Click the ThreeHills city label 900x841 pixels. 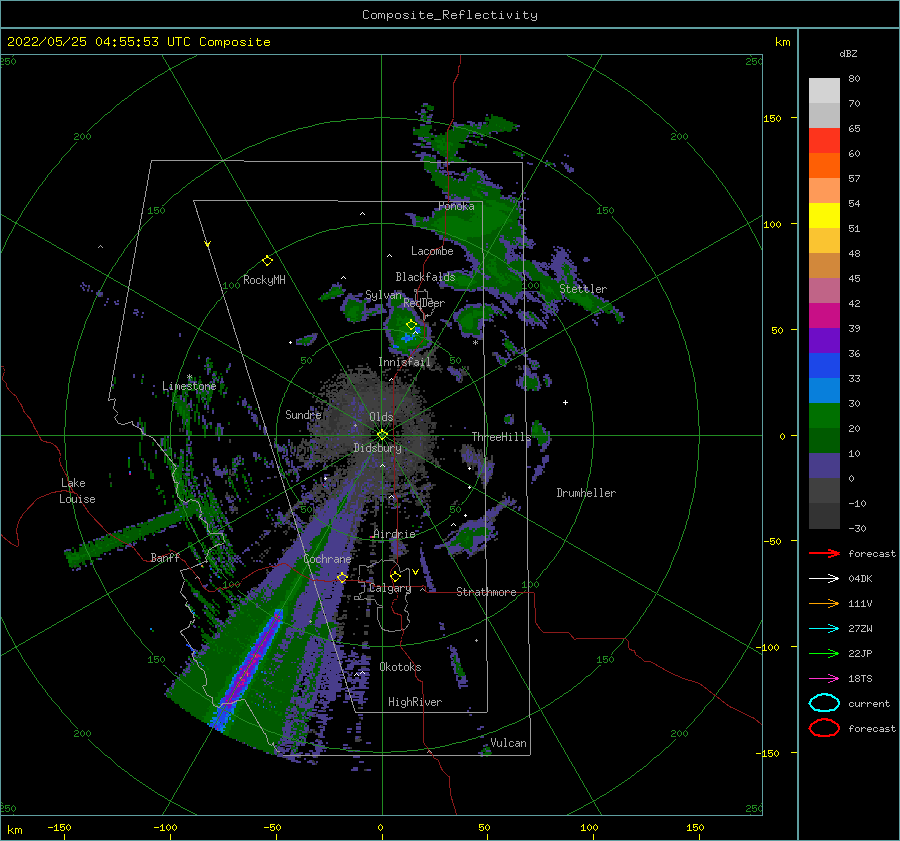501,437
